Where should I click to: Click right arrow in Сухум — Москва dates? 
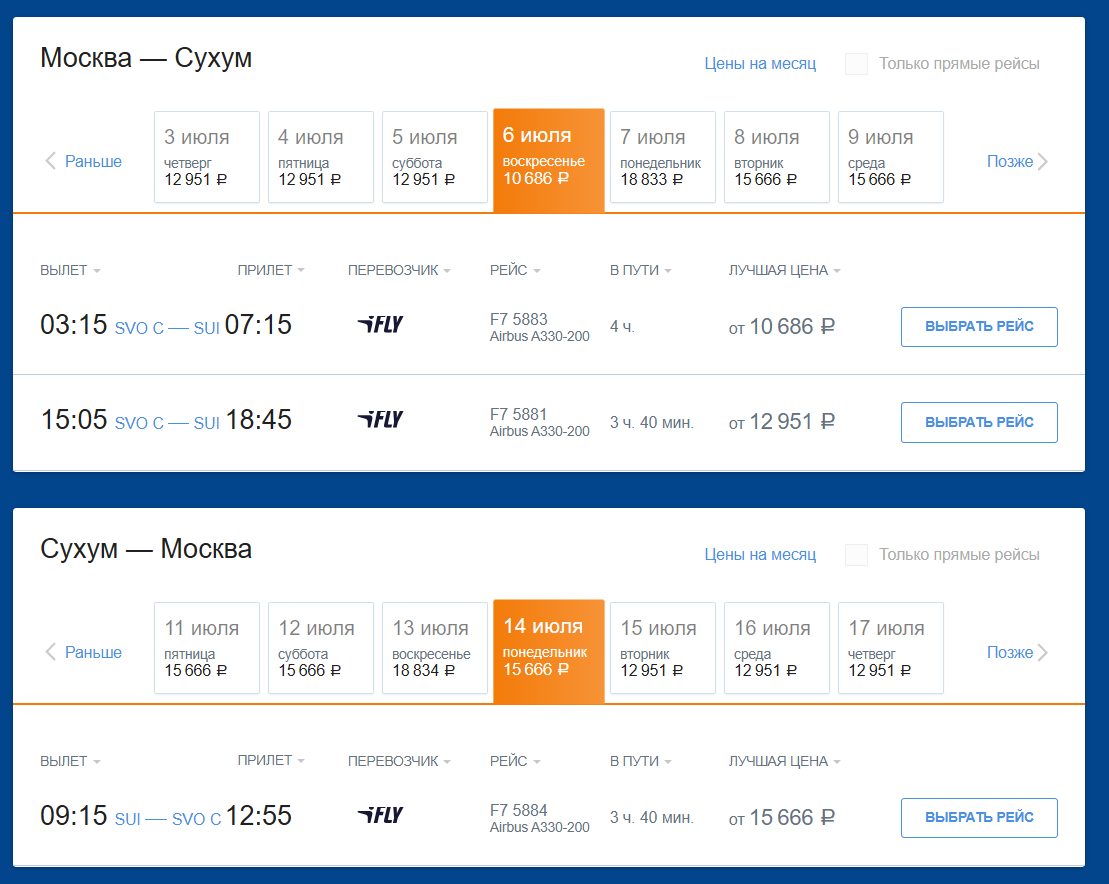[x=1043, y=652]
